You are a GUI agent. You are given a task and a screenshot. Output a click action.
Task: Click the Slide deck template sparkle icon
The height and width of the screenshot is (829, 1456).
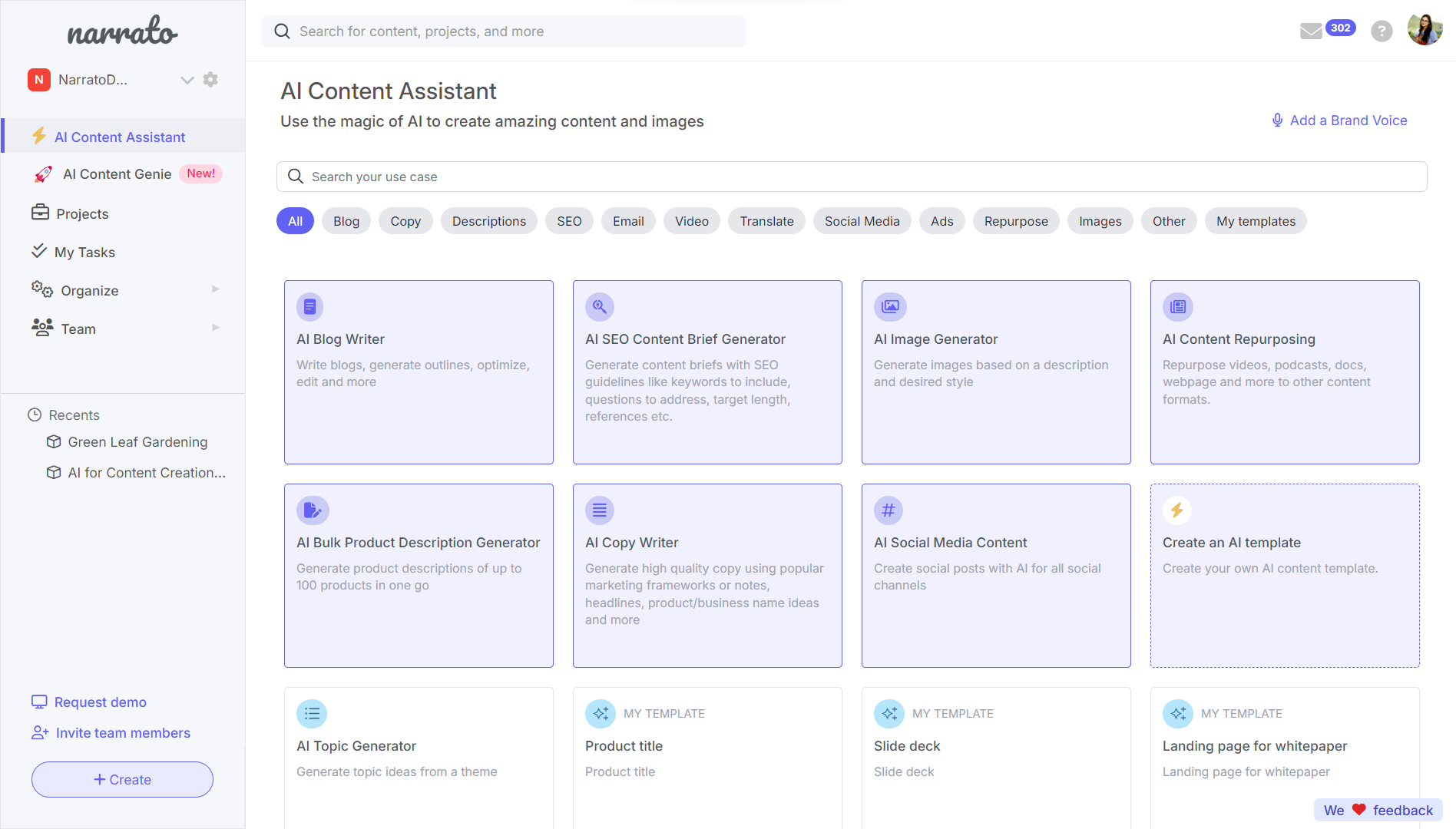click(x=889, y=714)
